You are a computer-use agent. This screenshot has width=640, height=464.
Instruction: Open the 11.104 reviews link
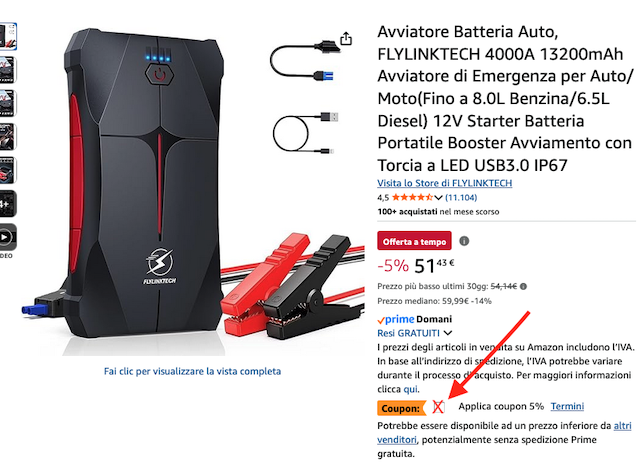click(461, 198)
